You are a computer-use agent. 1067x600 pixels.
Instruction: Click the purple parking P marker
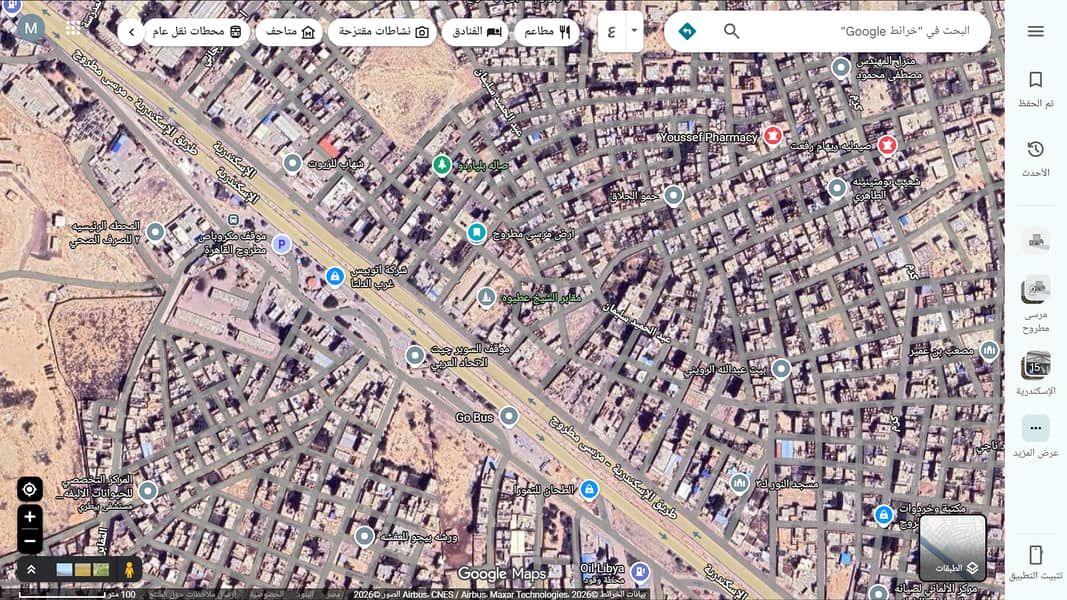tap(282, 244)
